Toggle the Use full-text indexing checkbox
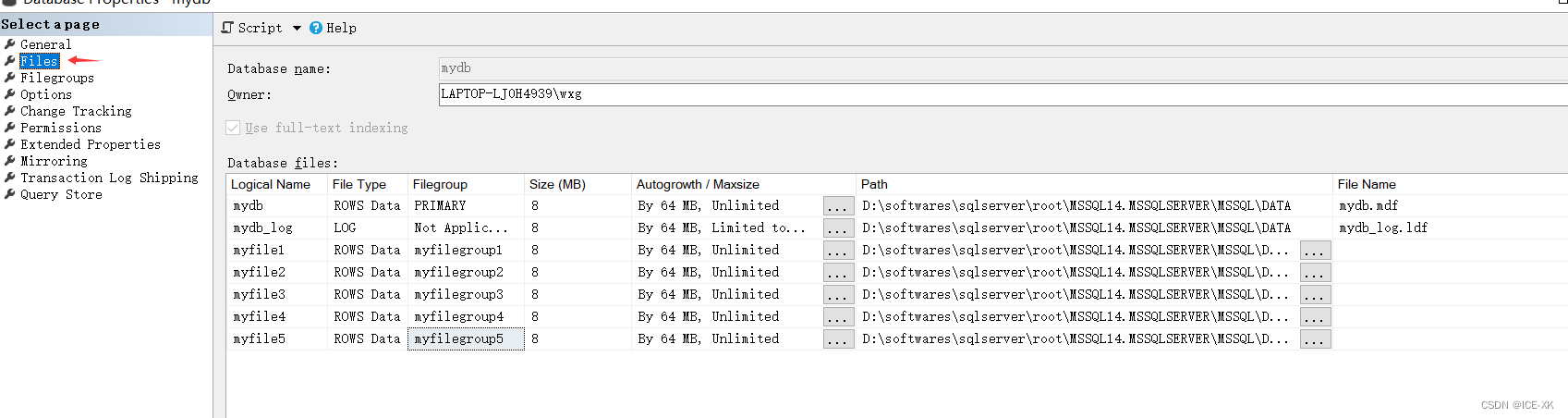The image size is (1568, 418). [233, 128]
